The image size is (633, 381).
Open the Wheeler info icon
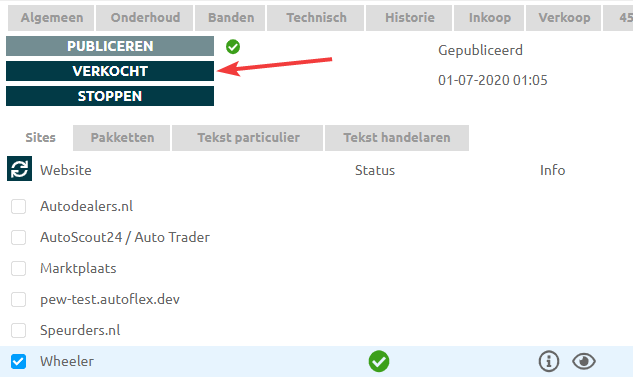[549, 361]
